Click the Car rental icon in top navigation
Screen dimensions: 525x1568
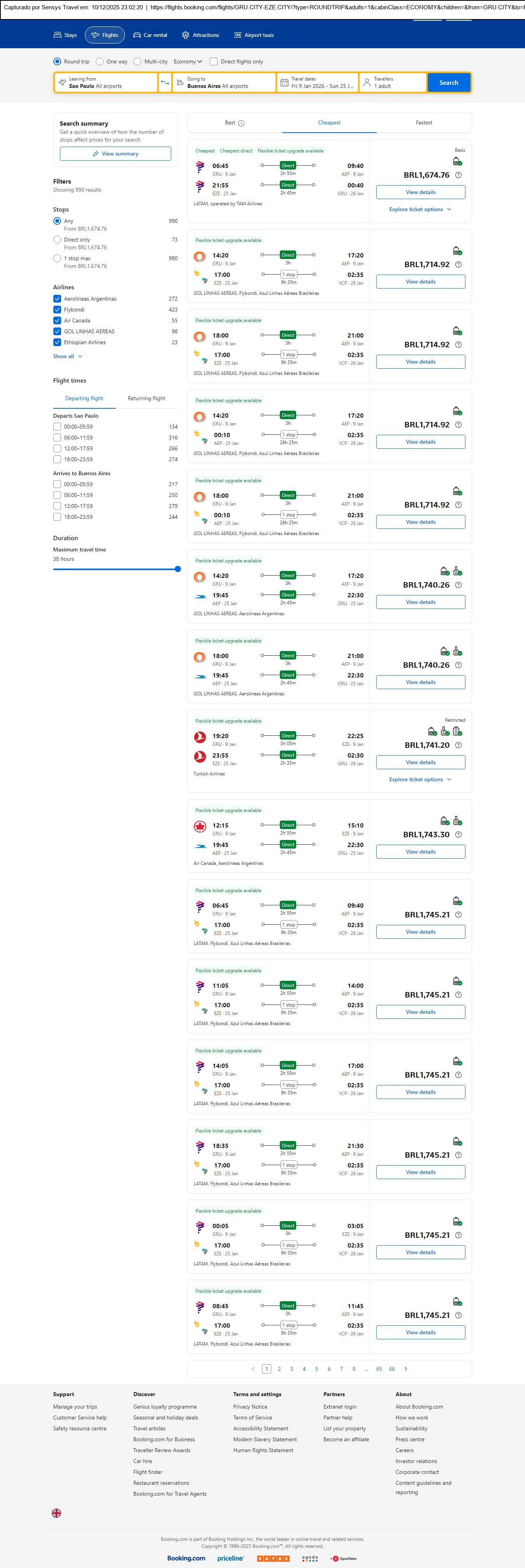(137, 35)
